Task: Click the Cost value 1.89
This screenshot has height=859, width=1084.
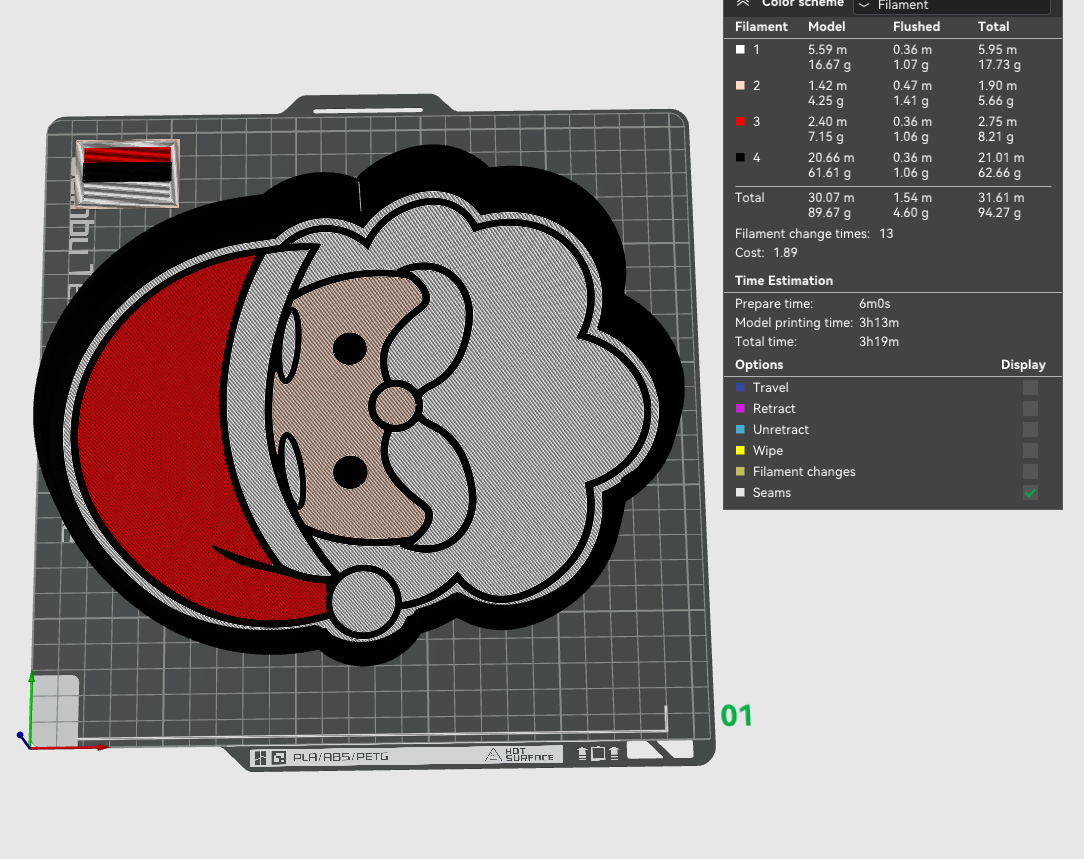Action: tap(785, 252)
